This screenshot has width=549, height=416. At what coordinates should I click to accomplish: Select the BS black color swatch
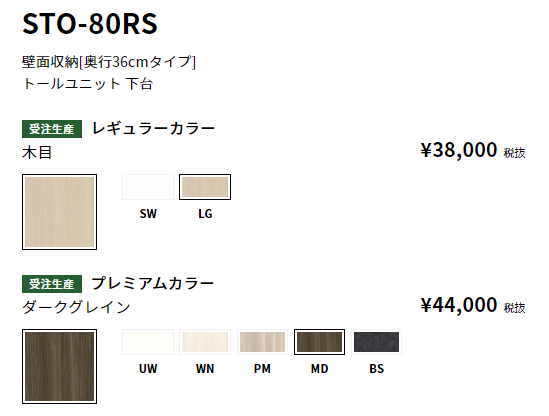(x=376, y=342)
